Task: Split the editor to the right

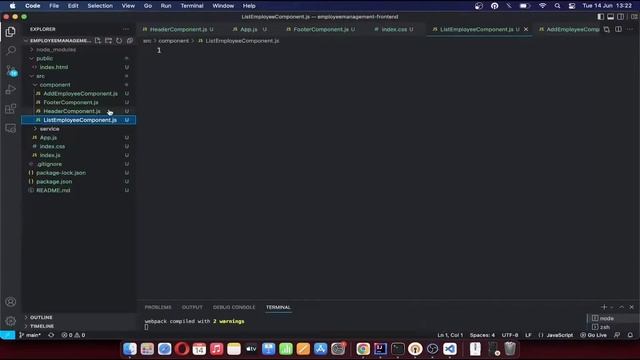Action: click(x=618, y=29)
